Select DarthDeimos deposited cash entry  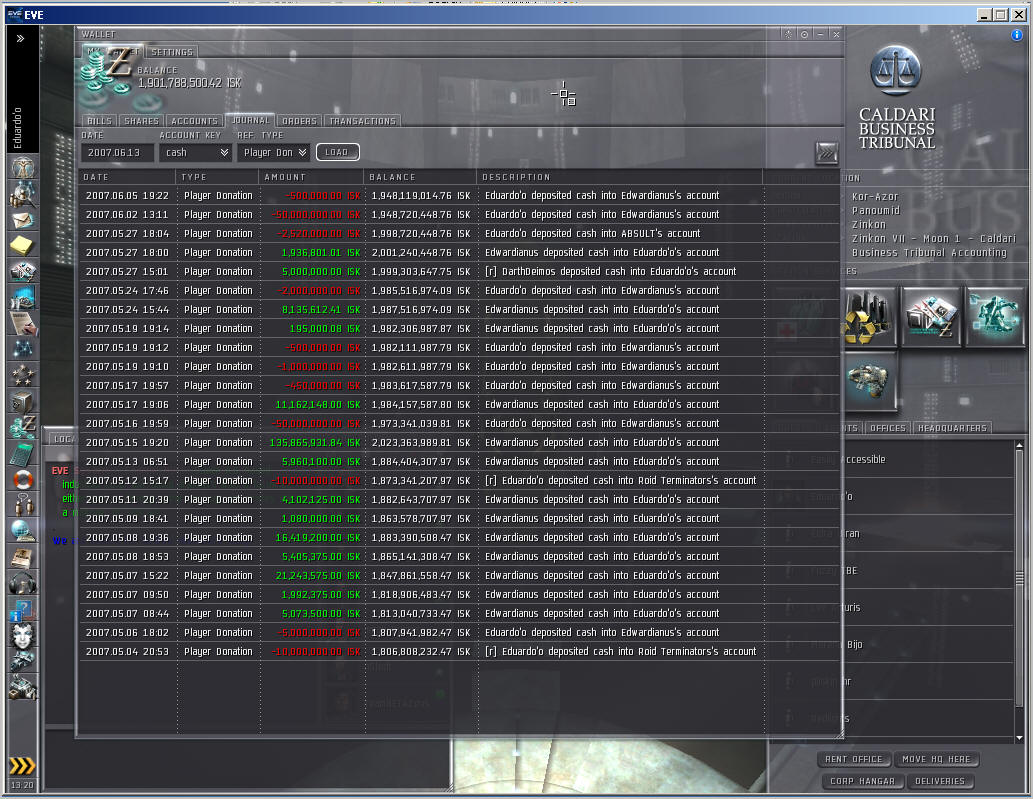point(459,271)
